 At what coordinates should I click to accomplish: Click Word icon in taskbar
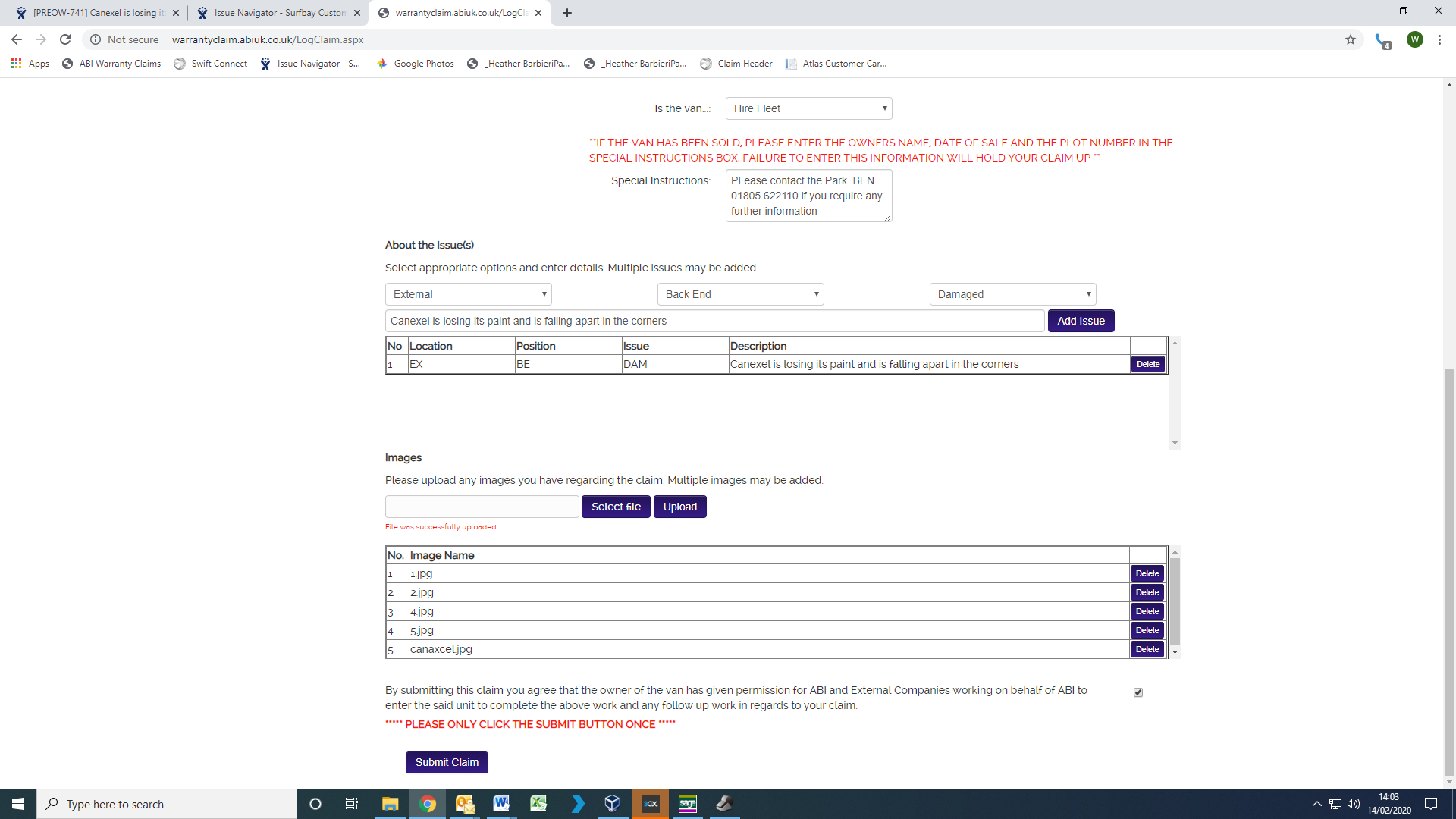click(x=501, y=804)
